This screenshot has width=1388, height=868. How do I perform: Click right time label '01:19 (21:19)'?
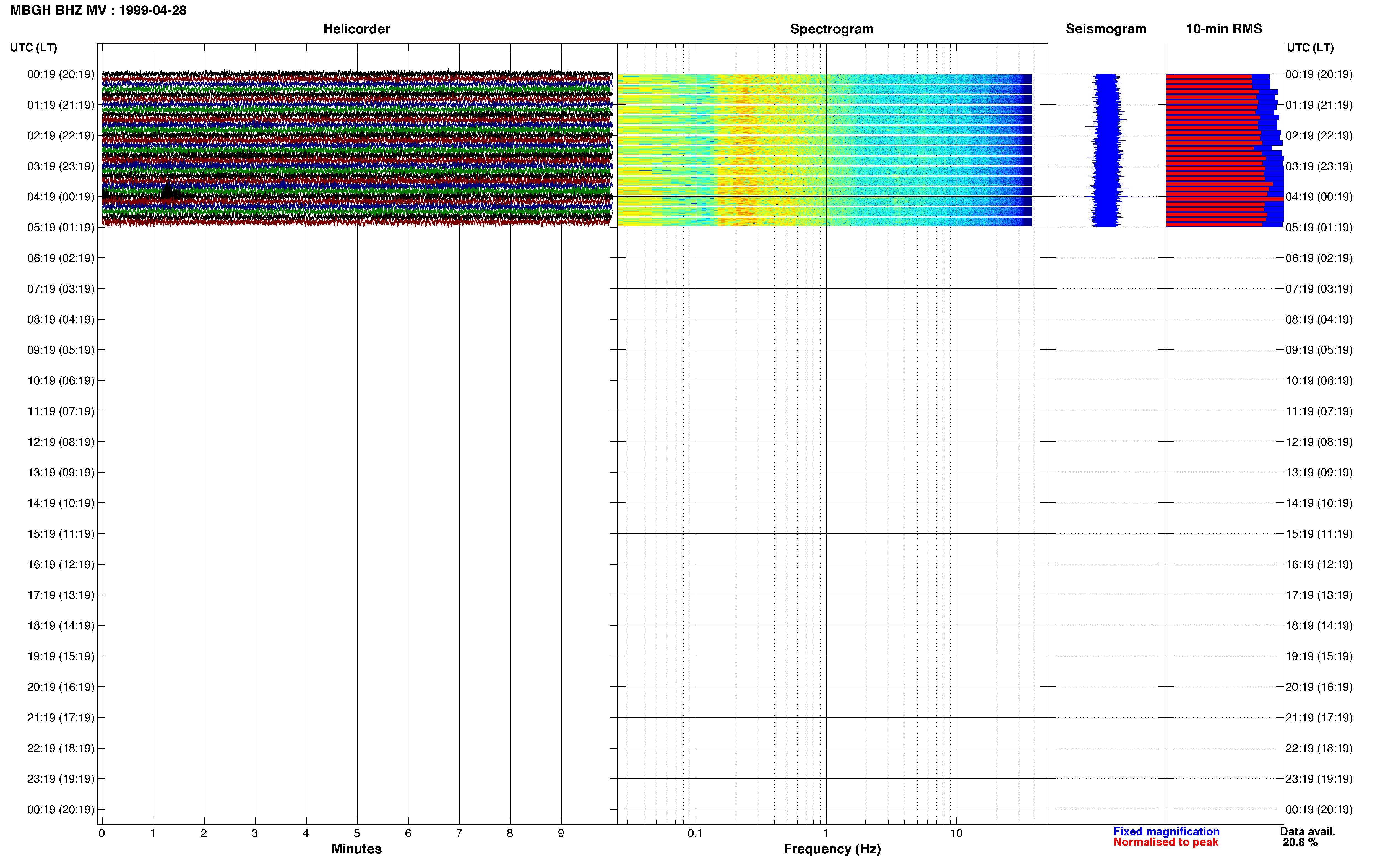(1319, 105)
